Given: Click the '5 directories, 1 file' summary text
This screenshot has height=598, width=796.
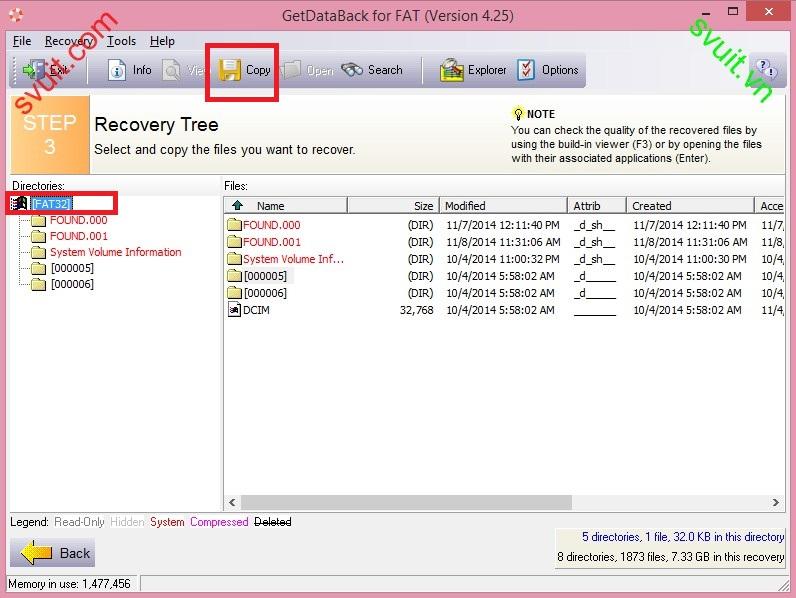Looking at the screenshot, I should pos(683,537).
